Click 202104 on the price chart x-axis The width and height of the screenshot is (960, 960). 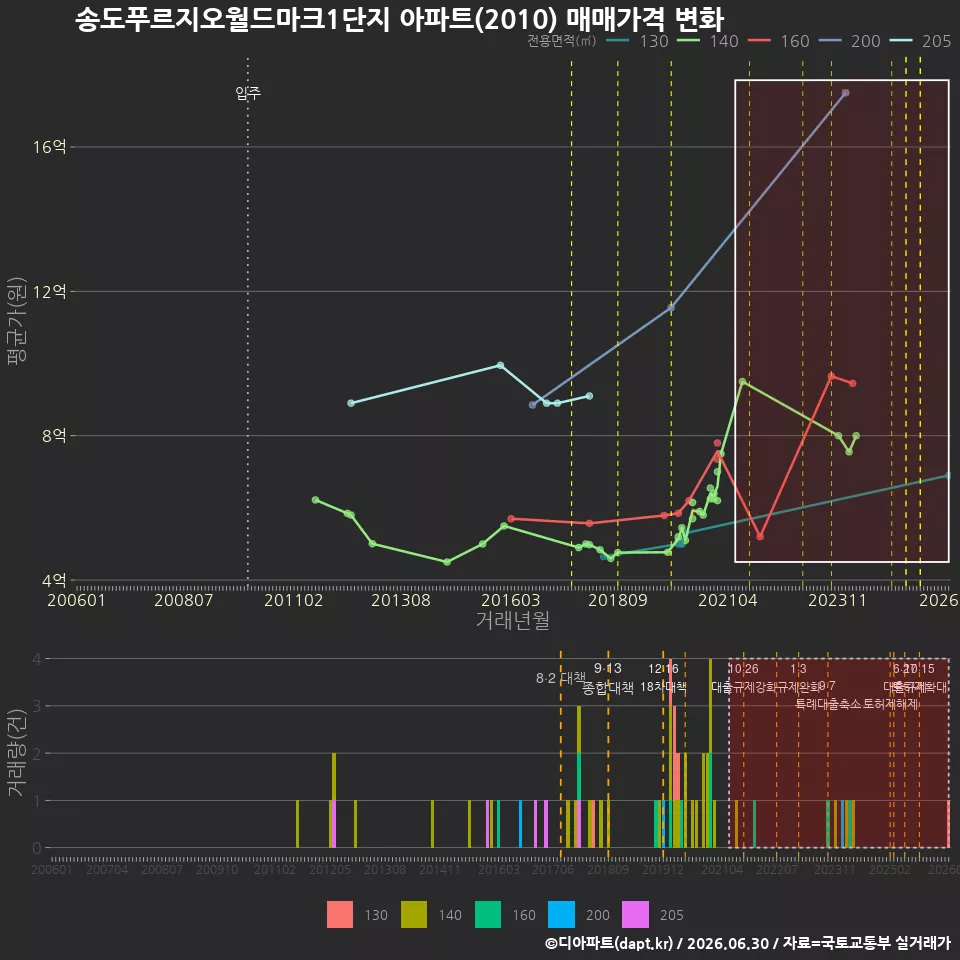click(x=728, y=600)
